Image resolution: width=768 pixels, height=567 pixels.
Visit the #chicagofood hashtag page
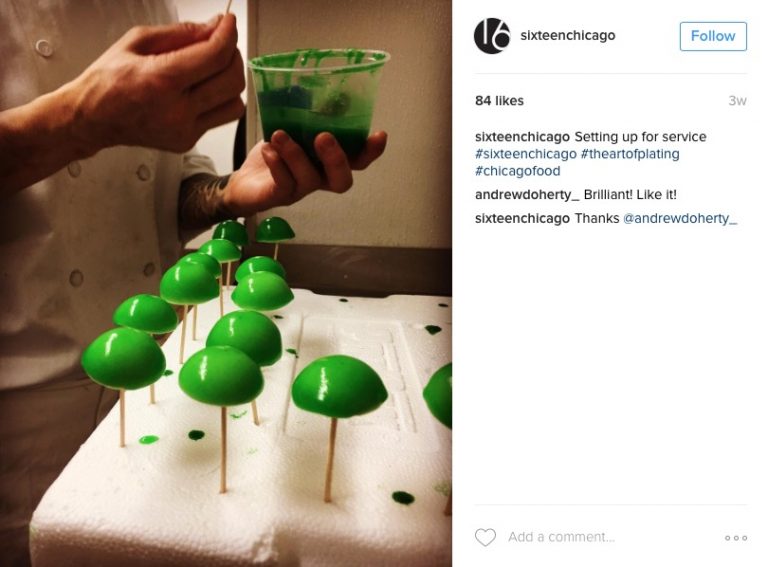pos(518,171)
